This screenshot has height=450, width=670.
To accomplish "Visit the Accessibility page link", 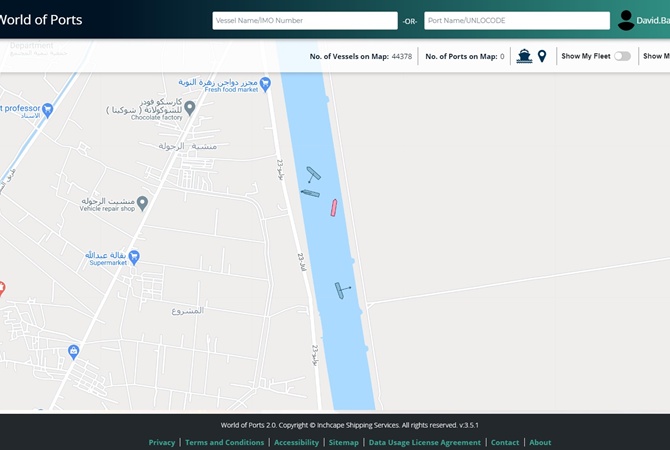I will [296, 442].
